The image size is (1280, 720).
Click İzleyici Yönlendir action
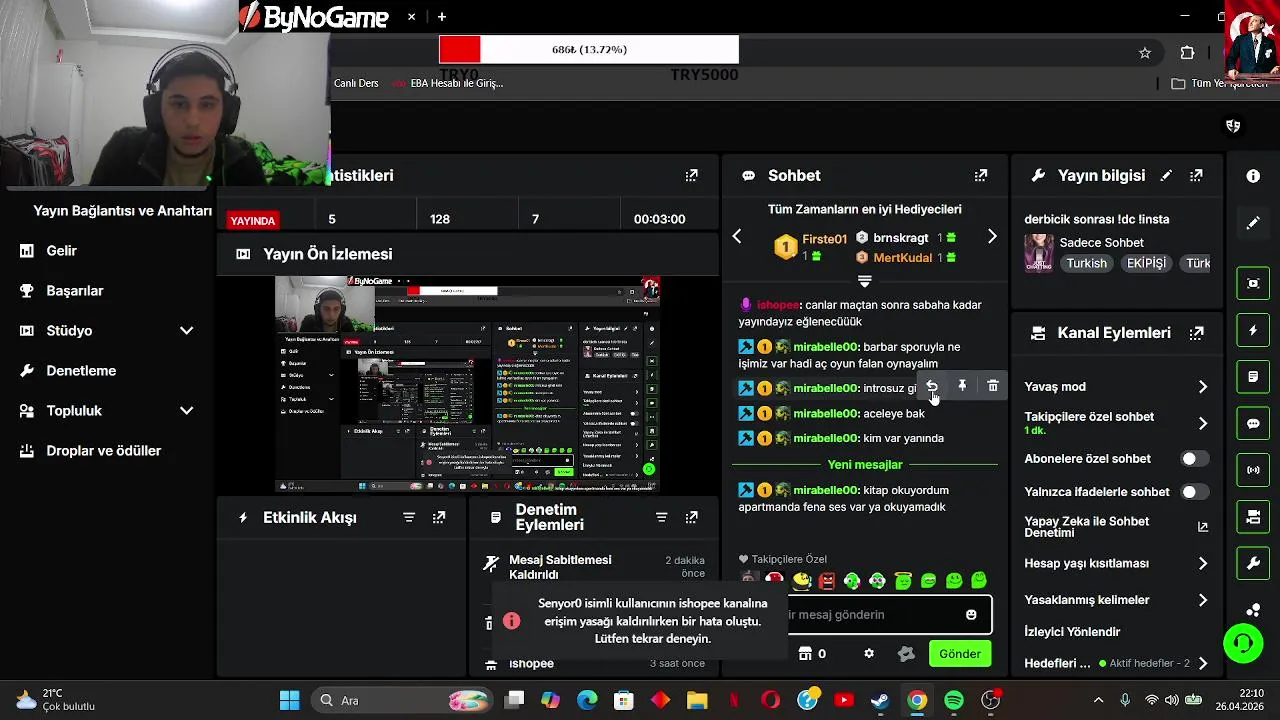coord(1072,632)
